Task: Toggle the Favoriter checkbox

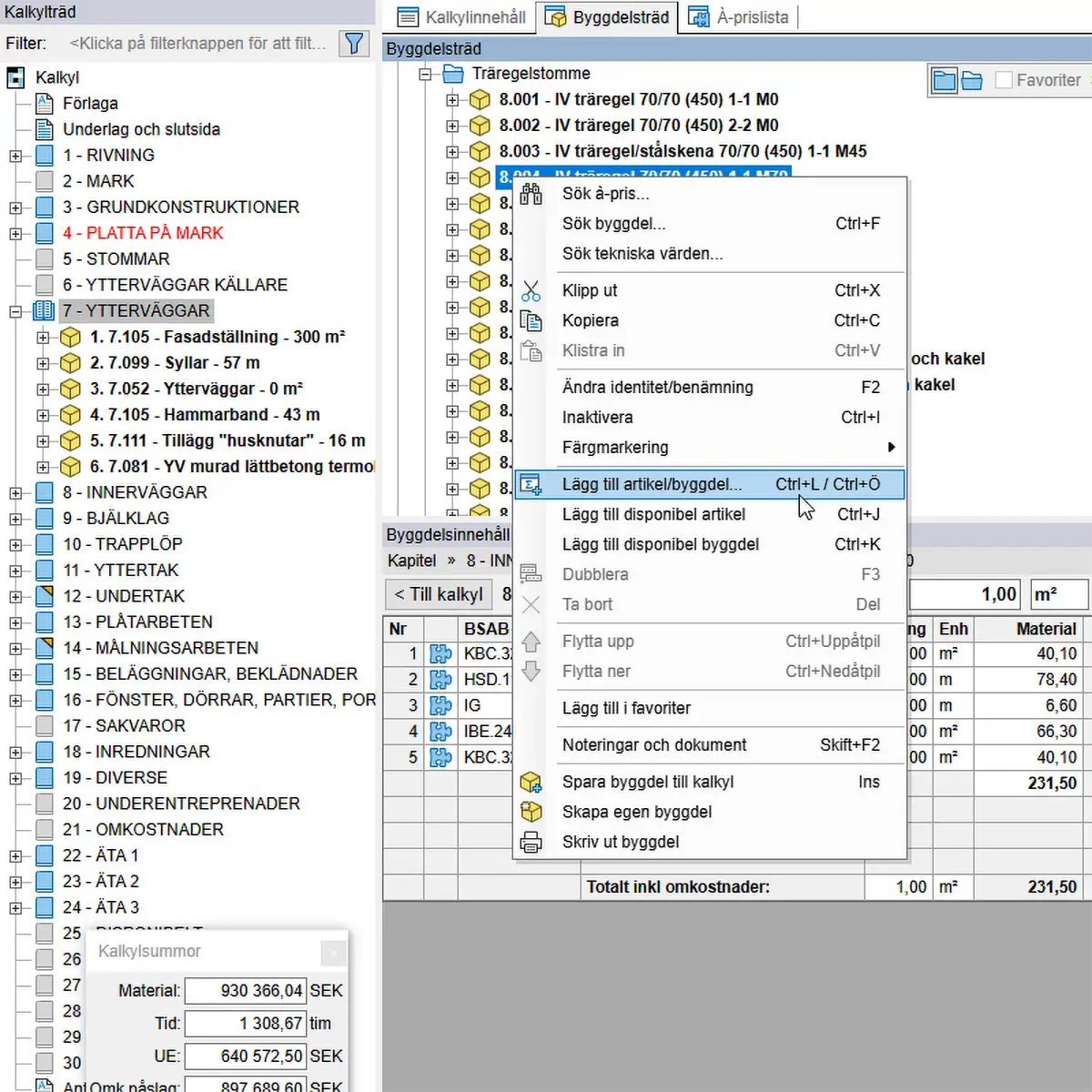Action: (x=1004, y=80)
